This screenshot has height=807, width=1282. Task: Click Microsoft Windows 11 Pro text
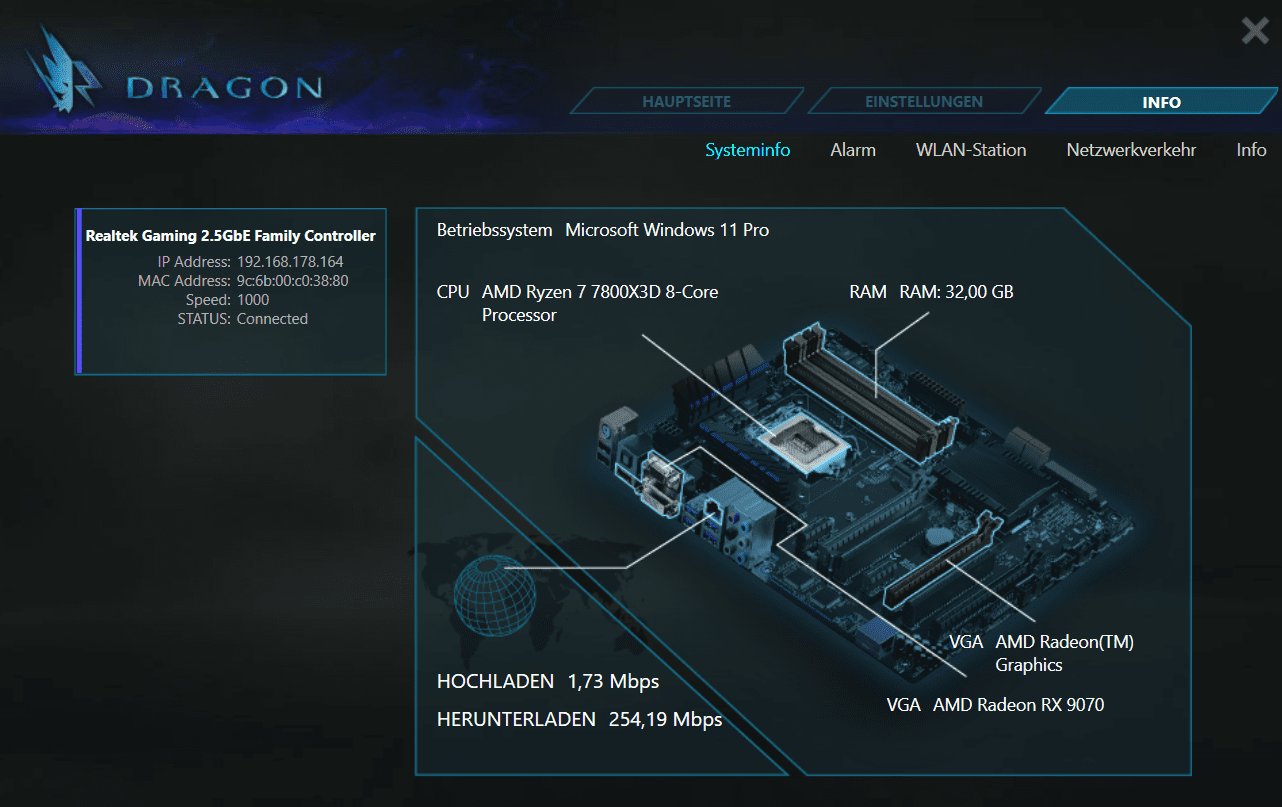(667, 230)
